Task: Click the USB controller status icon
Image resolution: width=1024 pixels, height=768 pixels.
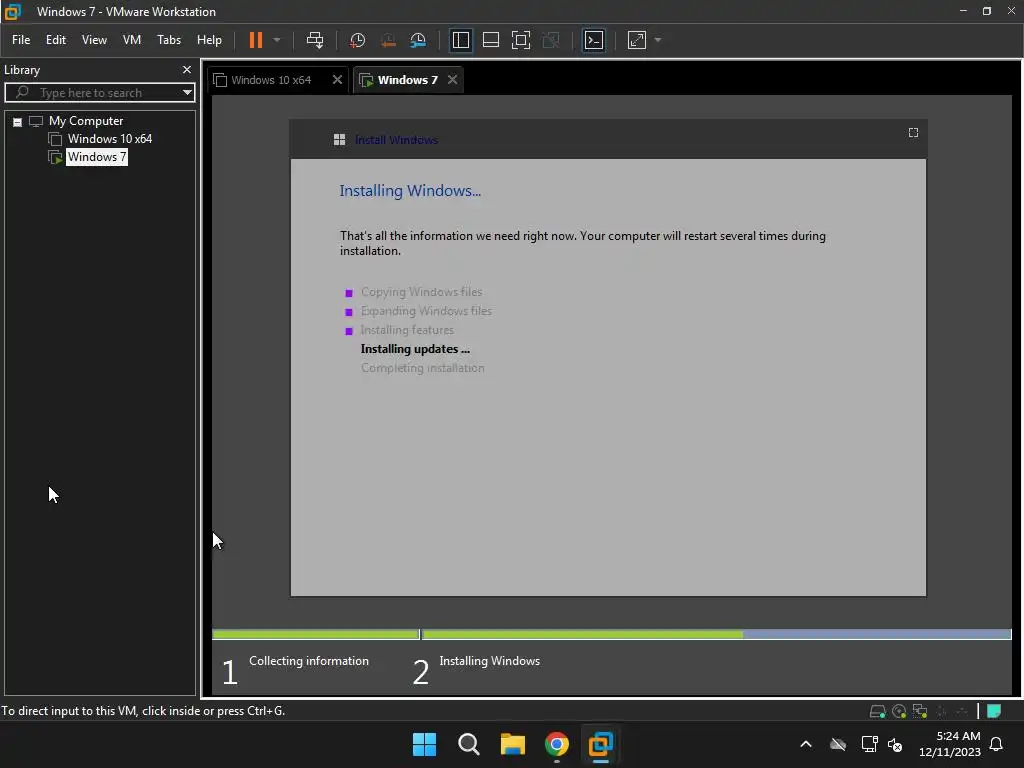Action: tap(941, 711)
